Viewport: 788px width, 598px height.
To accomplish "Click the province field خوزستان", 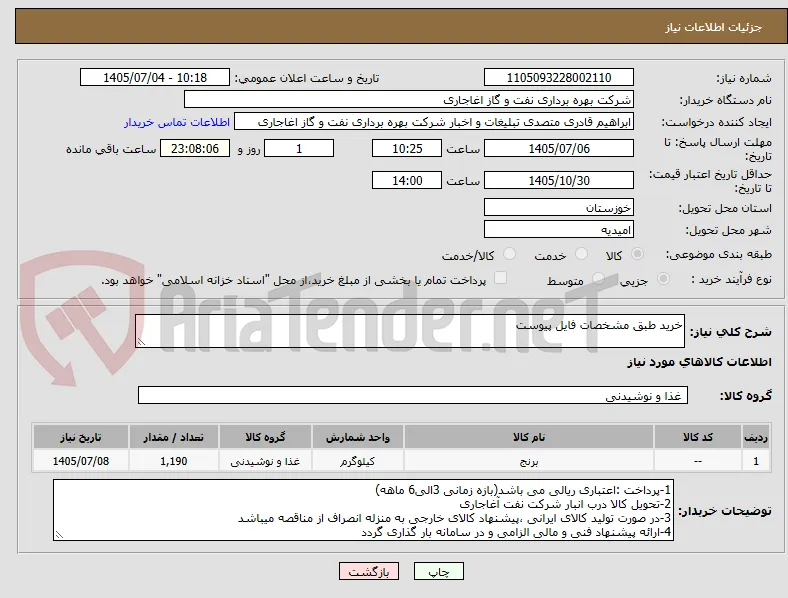I will (559, 207).
